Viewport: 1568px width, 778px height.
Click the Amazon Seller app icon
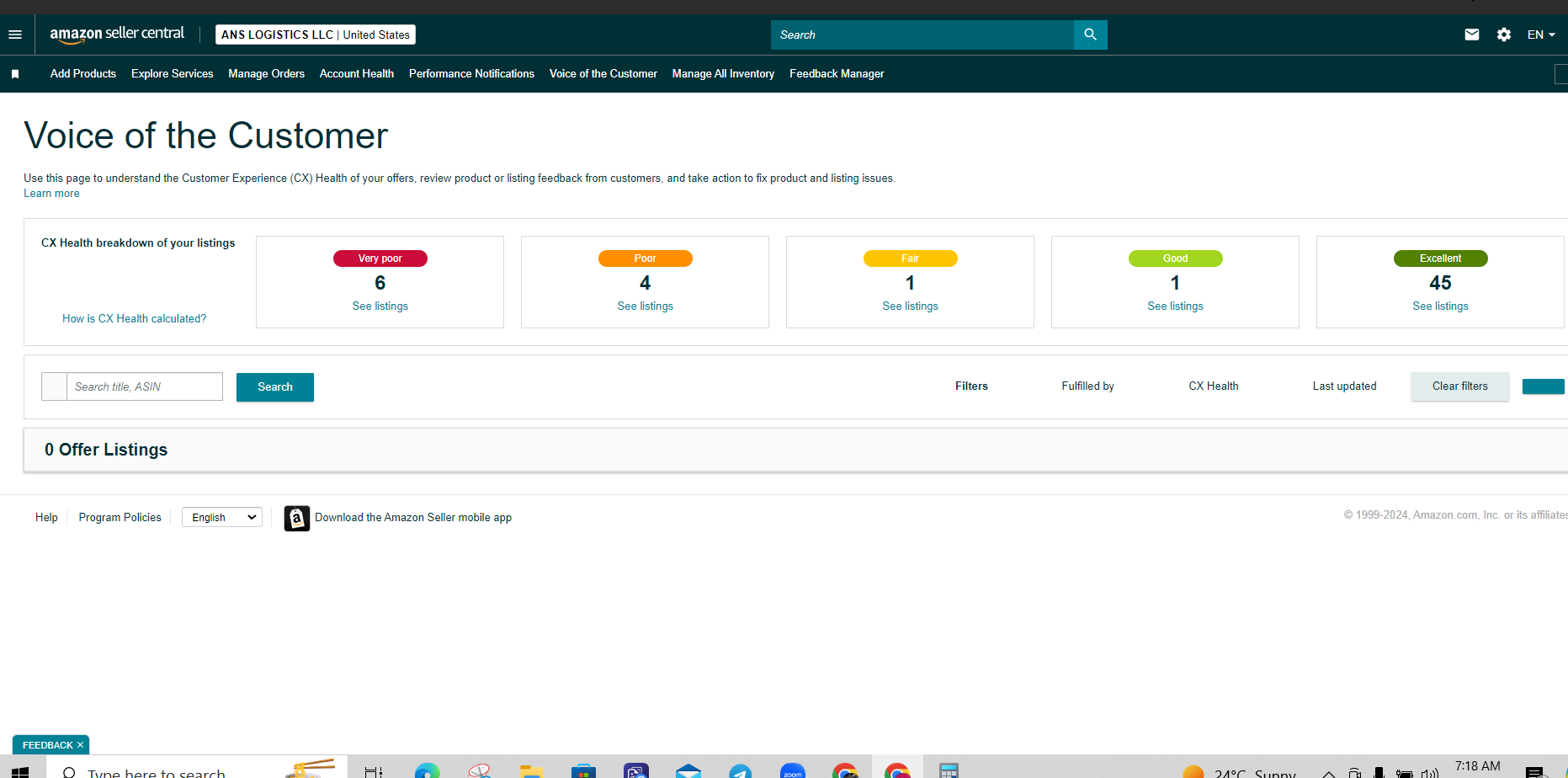pos(296,518)
